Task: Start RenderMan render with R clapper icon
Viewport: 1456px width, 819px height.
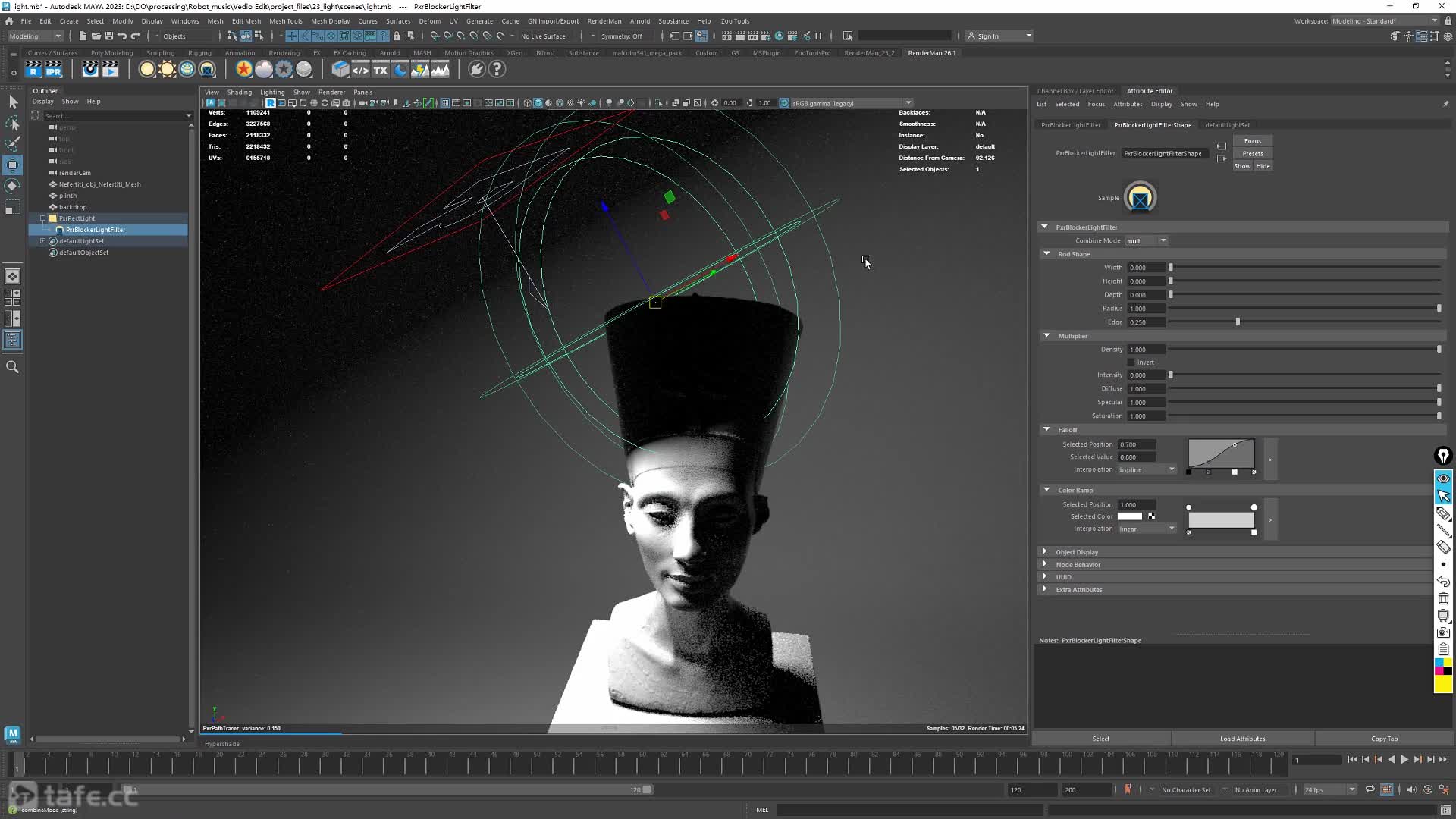Action: point(33,69)
